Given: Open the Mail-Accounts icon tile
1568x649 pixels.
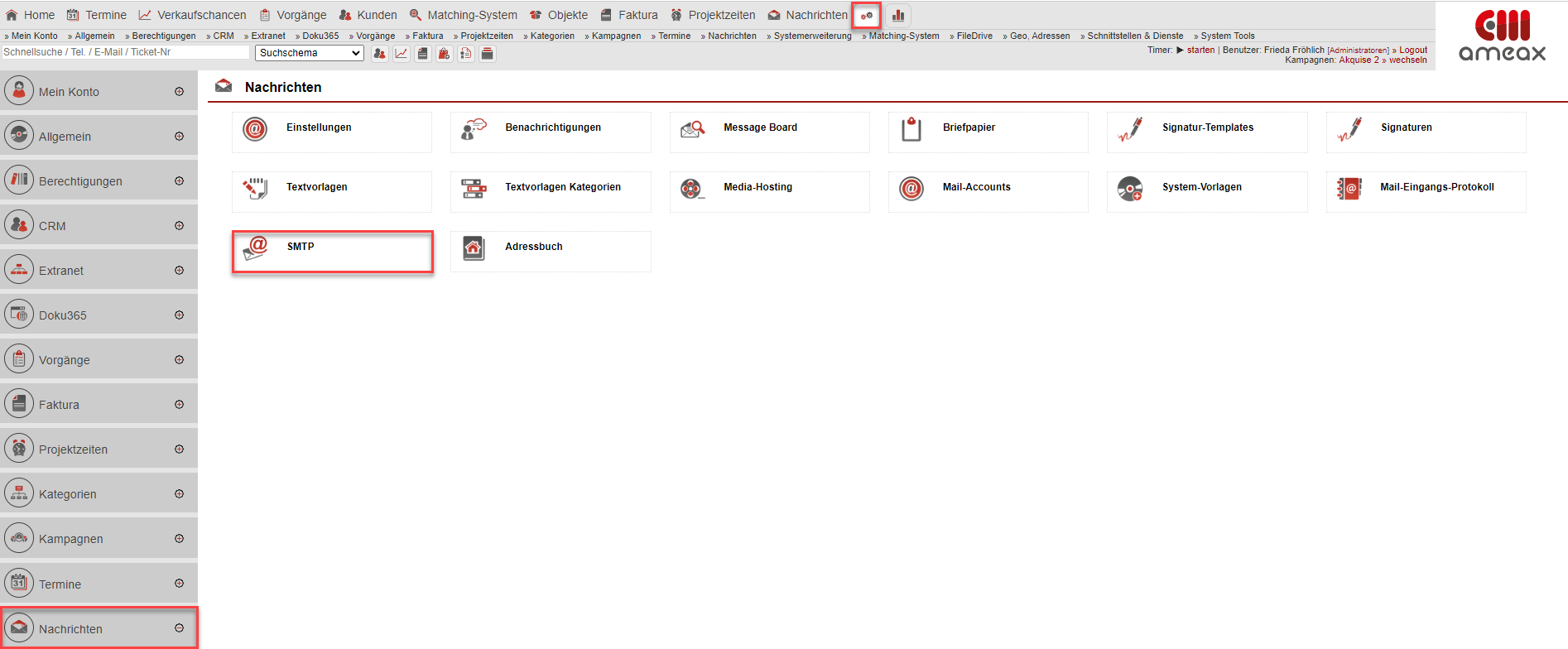Looking at the screenshot, I should coord(911,189).
